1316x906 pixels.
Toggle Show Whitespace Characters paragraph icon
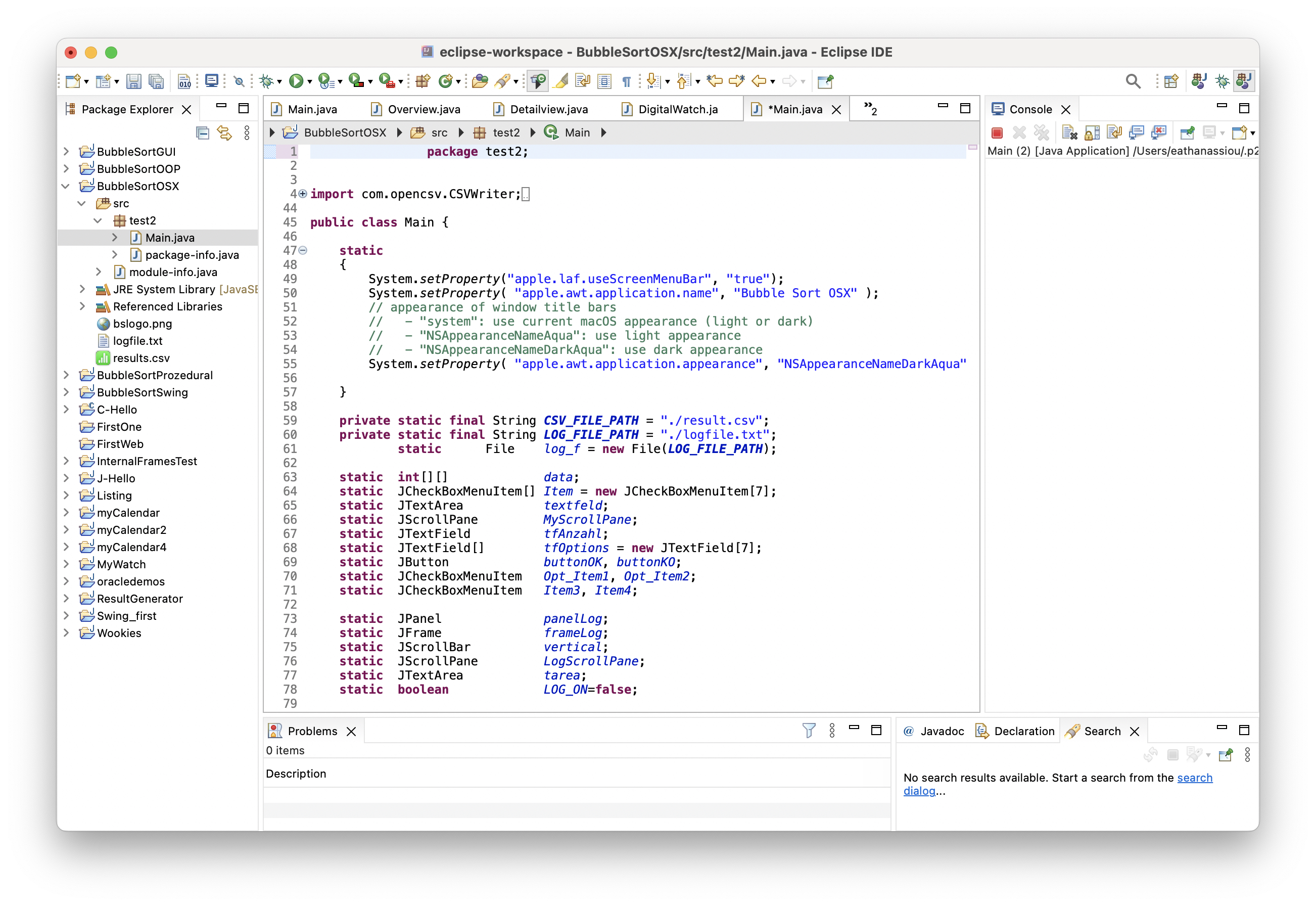(627, 81)
